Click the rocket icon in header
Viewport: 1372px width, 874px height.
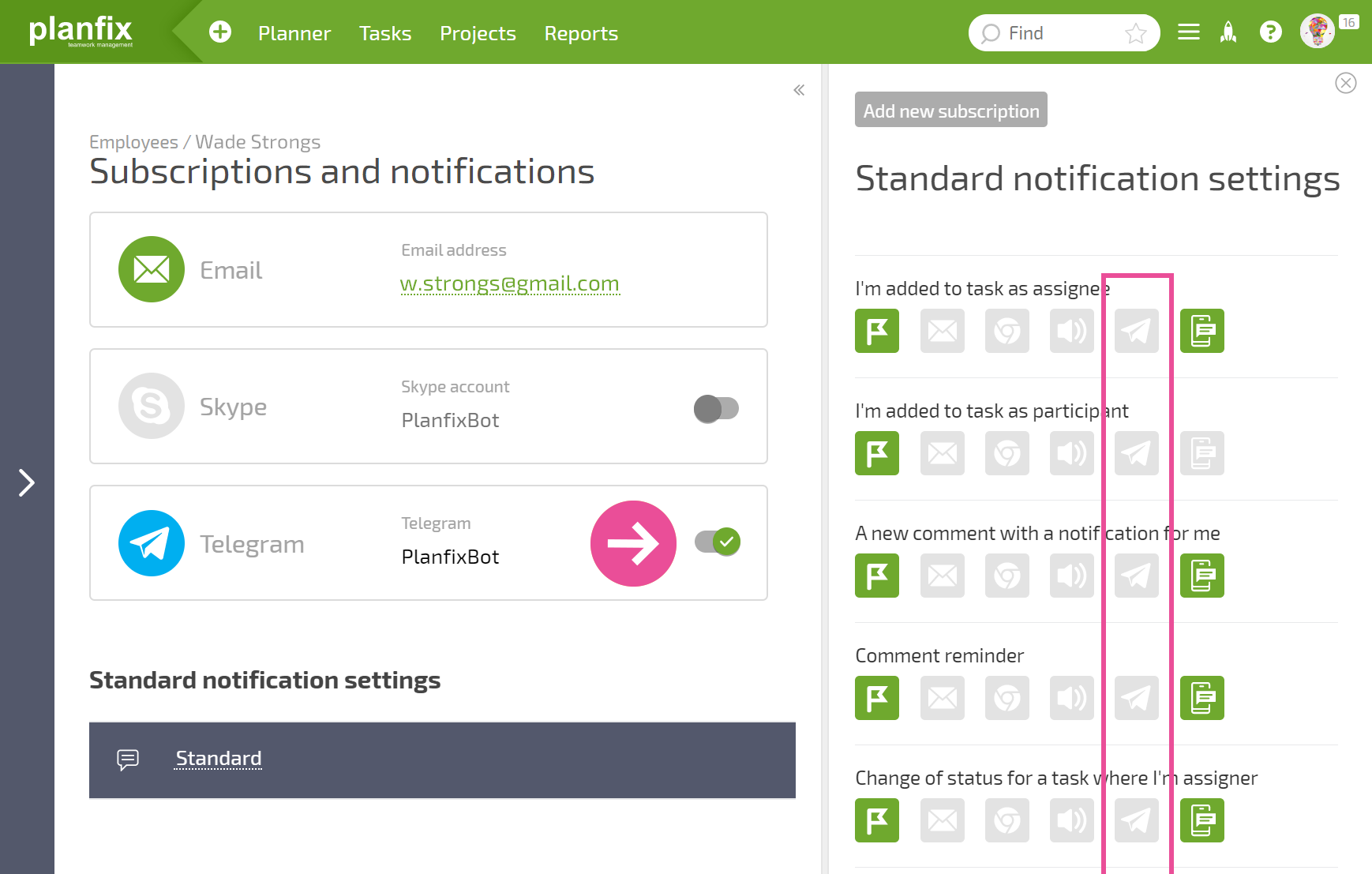1228,32
